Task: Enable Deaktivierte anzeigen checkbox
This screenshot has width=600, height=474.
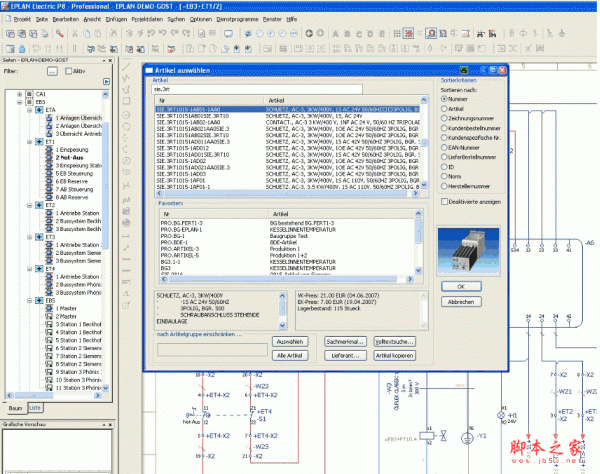Action: (x=444, y=202)
